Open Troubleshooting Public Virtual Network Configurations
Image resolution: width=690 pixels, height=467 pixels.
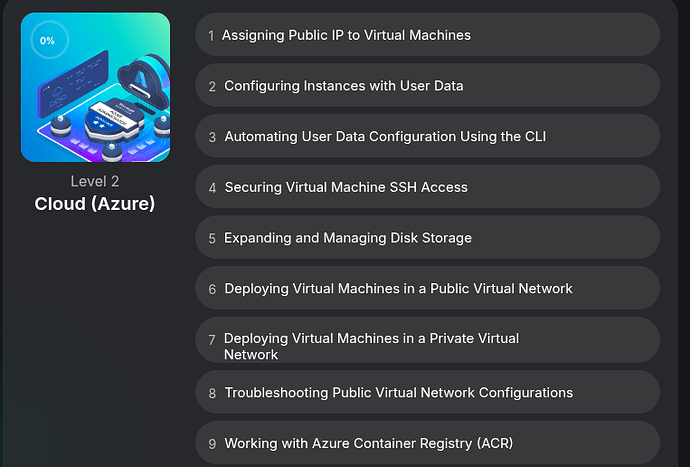(398, 393)
